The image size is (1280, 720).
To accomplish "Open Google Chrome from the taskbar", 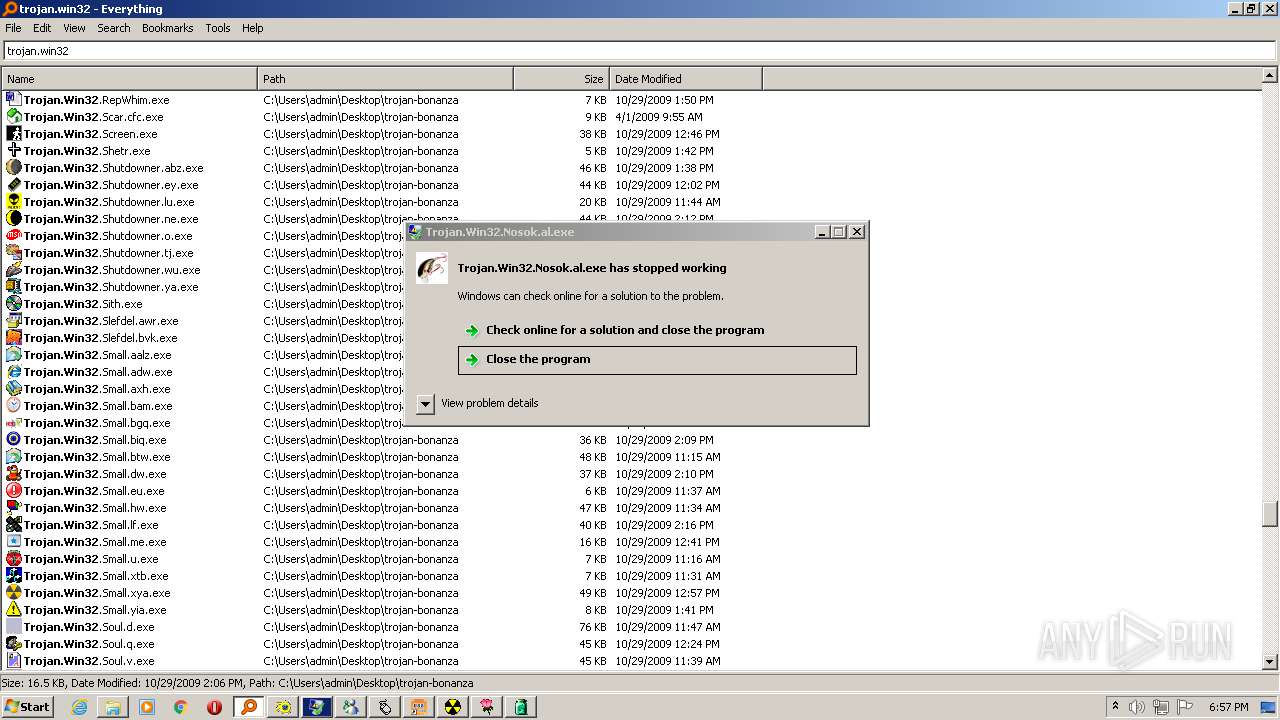I will pyautogui.click(x=181, y=707).
